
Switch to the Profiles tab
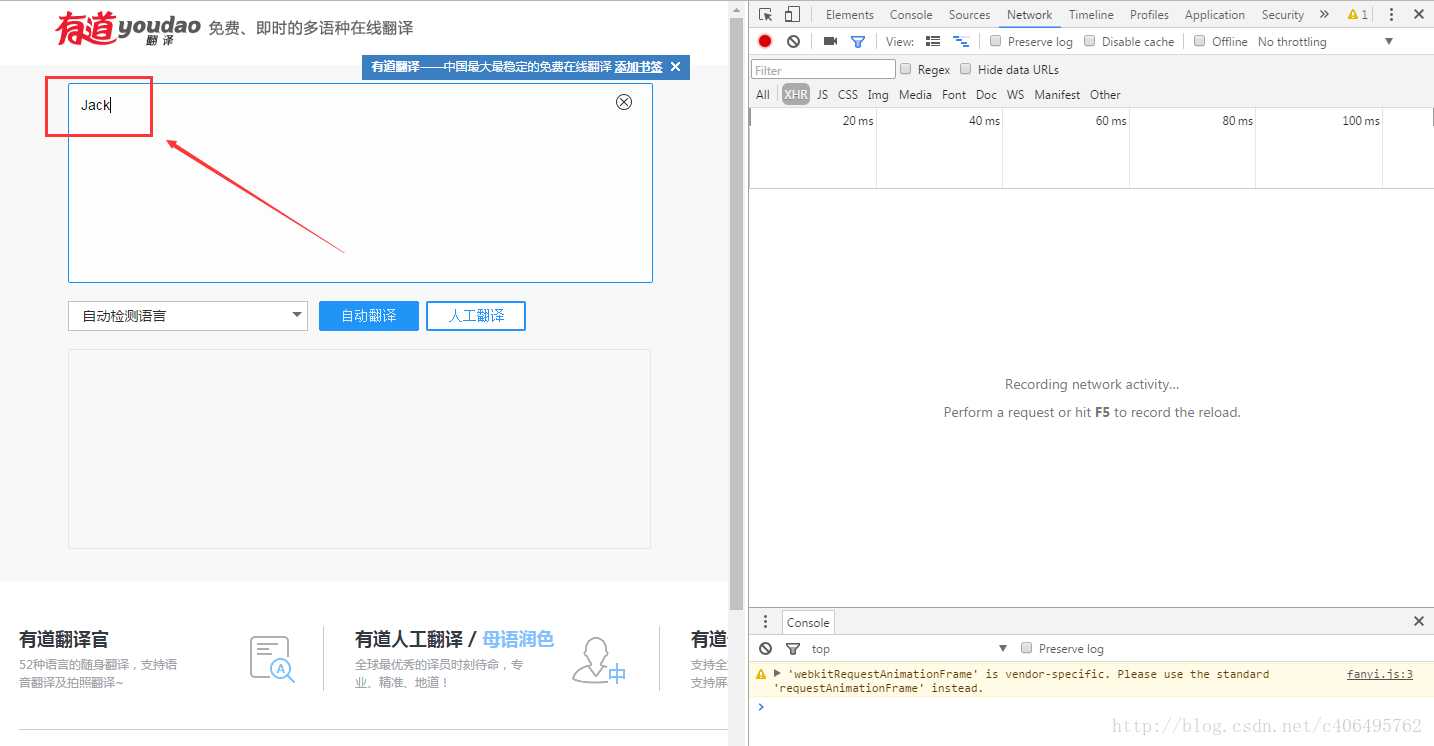click(1149, 14)
